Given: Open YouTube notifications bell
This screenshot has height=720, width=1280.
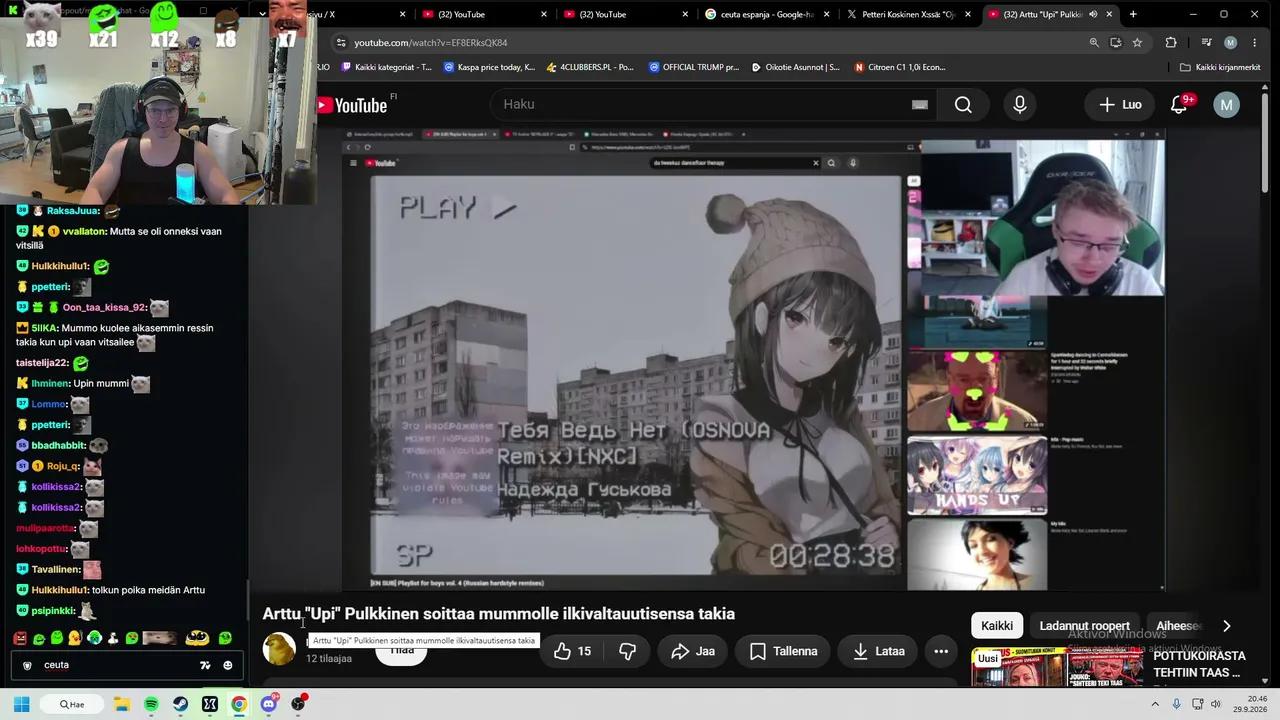Looking at the screenshot, I should 1179,105.
